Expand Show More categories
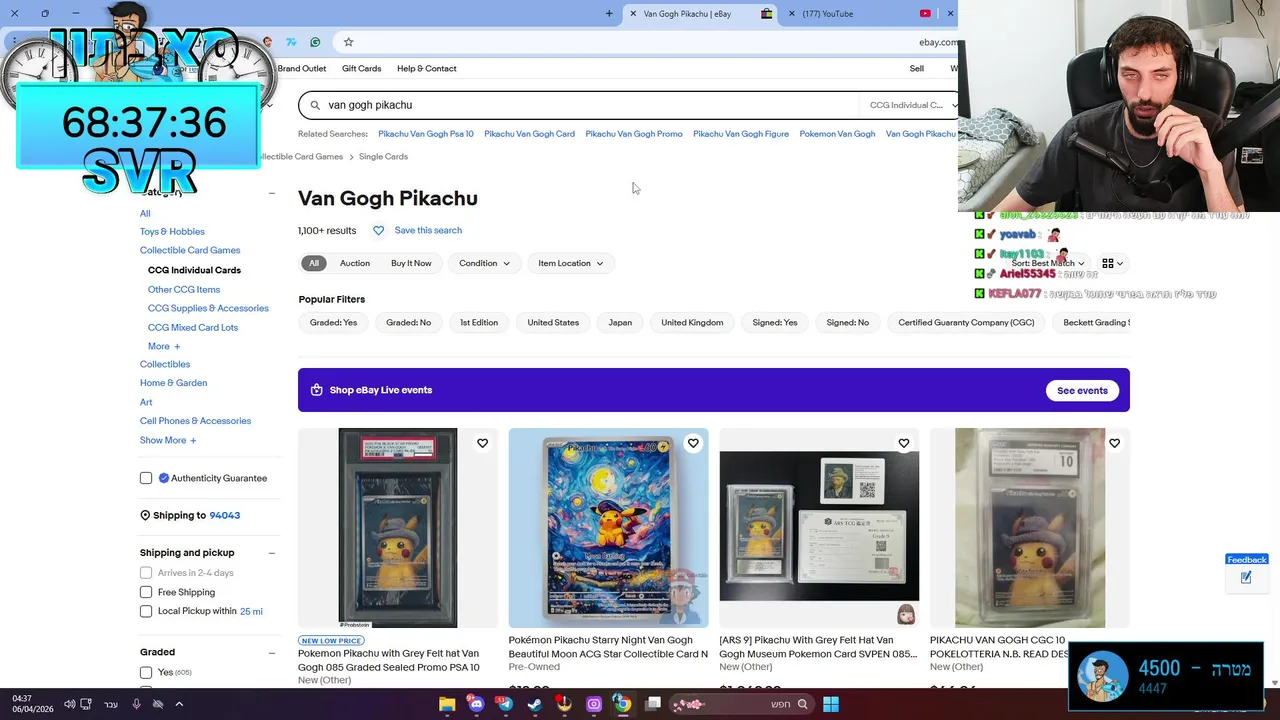This screenshot has height=720, width=1280. click(168, 440)
